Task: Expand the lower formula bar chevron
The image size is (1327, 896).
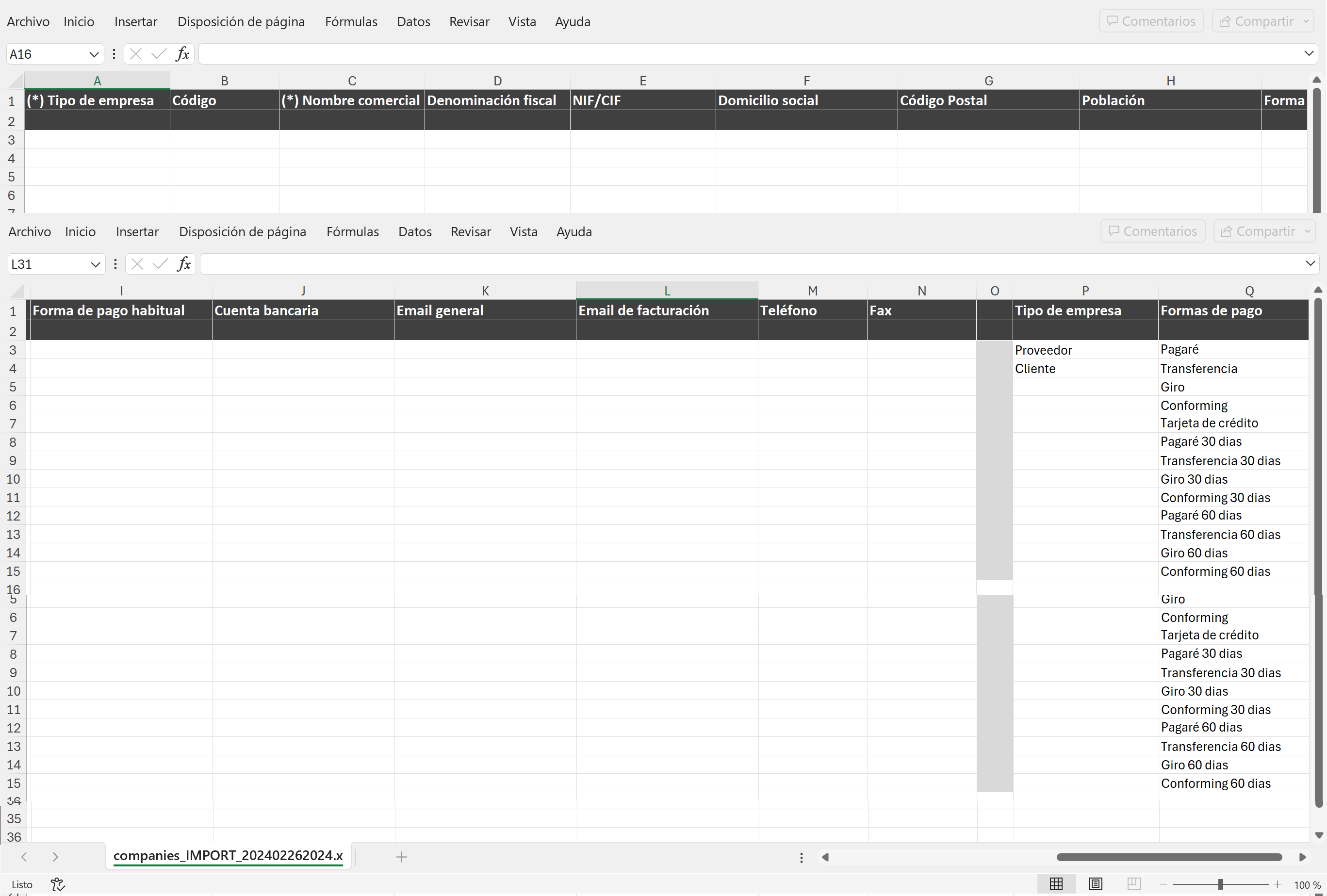Action: click(x=1310, y=263)
